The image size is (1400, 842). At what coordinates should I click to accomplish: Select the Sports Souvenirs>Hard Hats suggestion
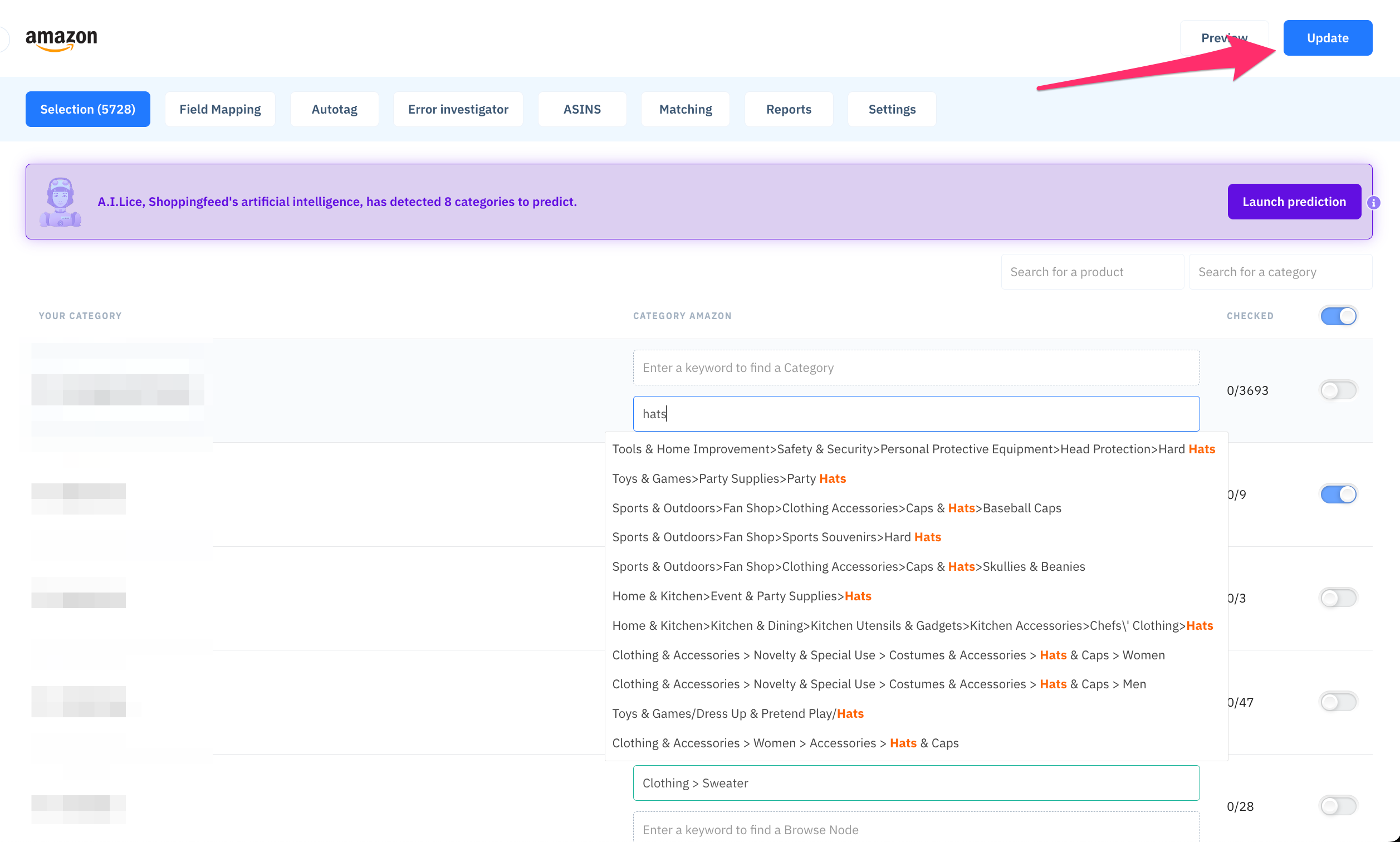click(x=916, y=537)
